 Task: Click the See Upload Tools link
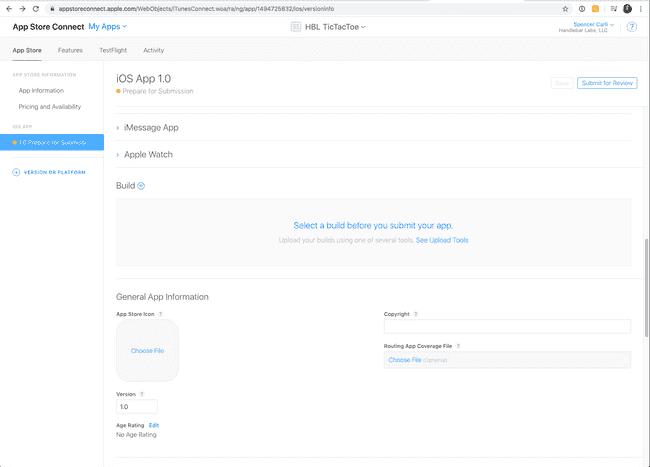click(x=442, y=240)
